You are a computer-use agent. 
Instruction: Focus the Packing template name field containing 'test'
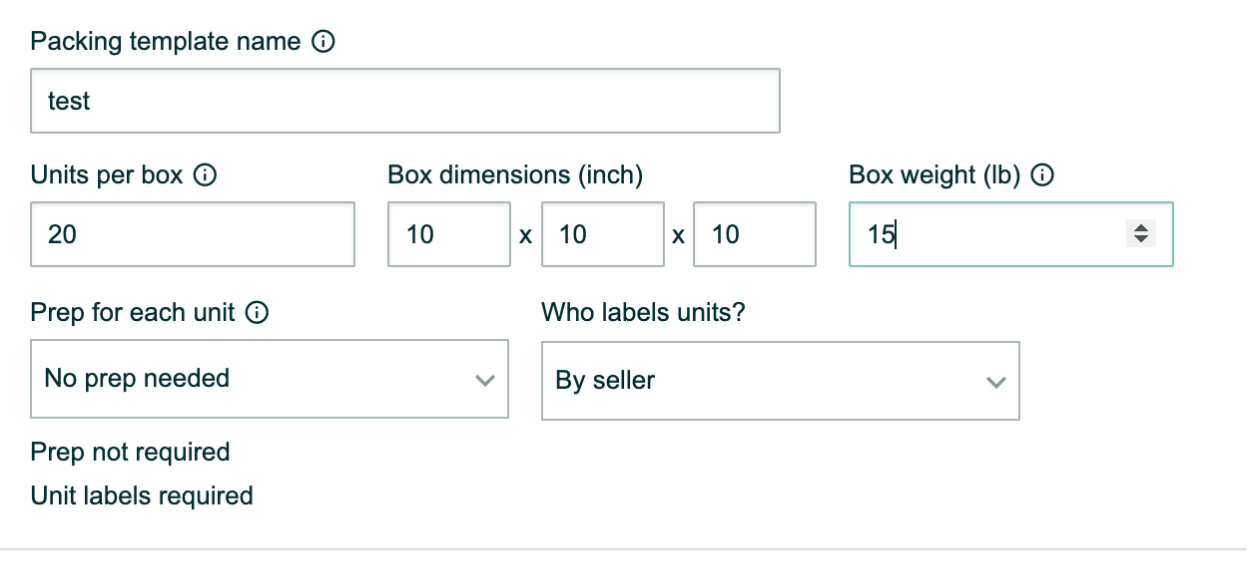pos(405,101)
